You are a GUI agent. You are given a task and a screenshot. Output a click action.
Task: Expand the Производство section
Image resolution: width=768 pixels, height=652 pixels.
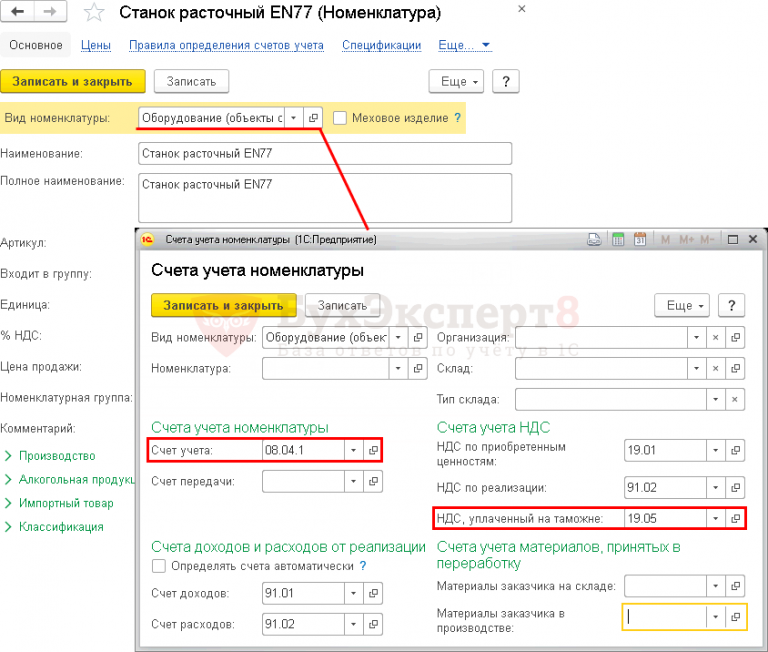49,456
